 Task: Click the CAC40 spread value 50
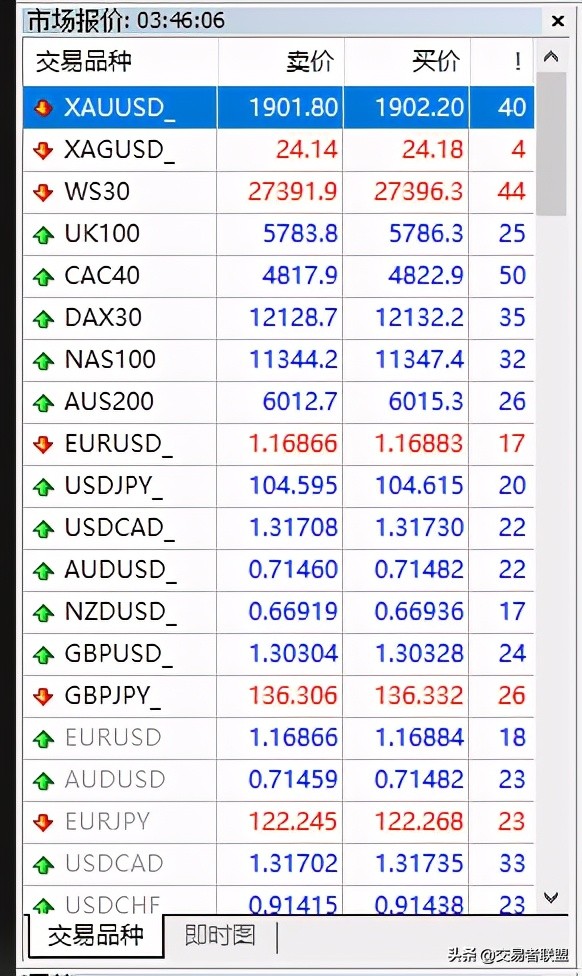click(x=512, y=276)
